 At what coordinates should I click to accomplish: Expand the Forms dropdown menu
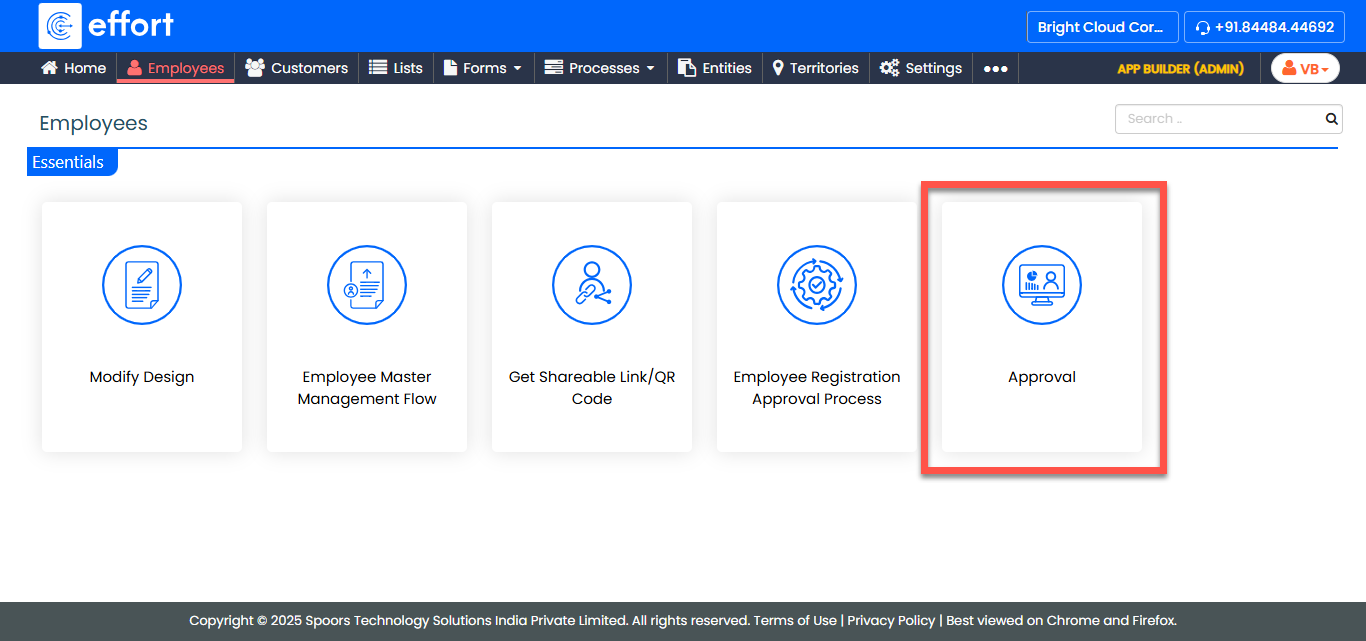coord(483,68)
